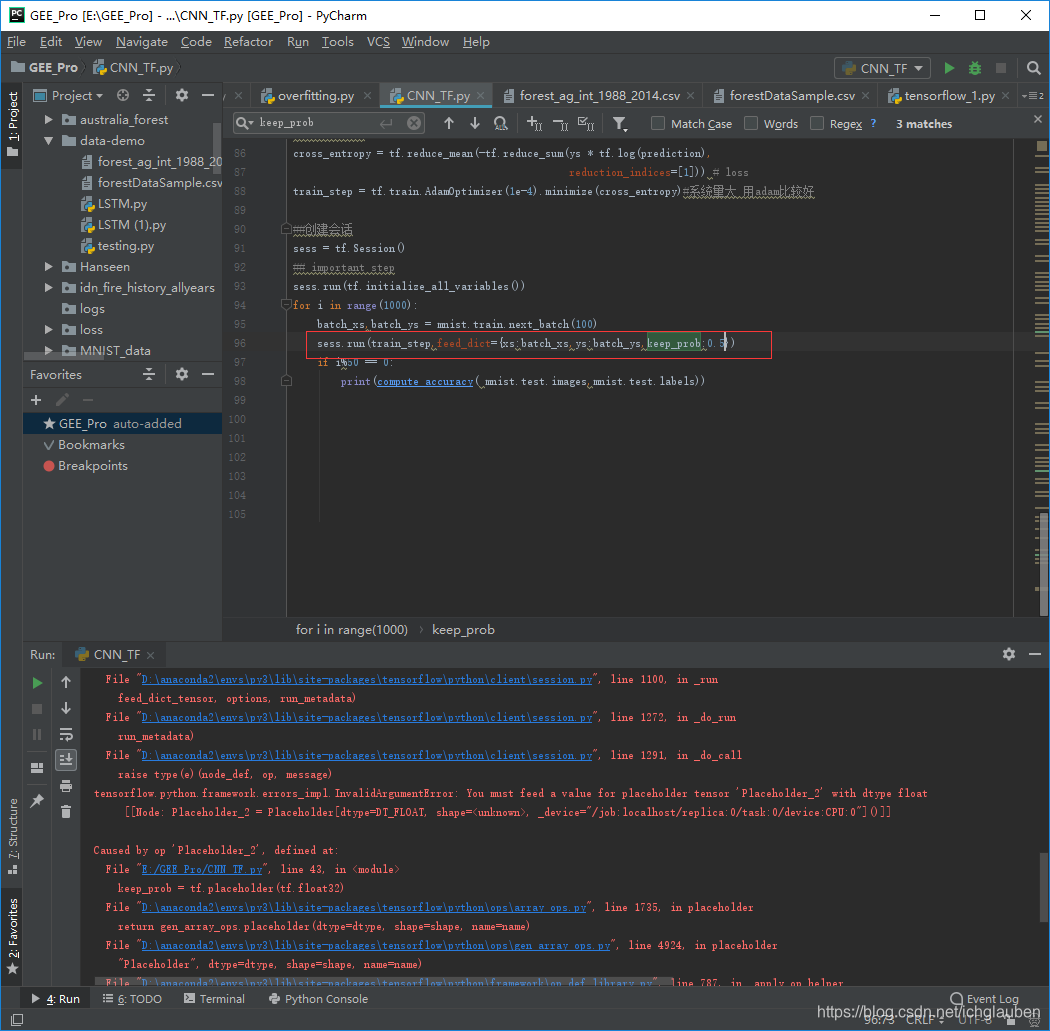The width and height of the screenshot is (1050, 1031).
Task: Switch to tensorflow_1.py tab
Action: click(948, 96)
